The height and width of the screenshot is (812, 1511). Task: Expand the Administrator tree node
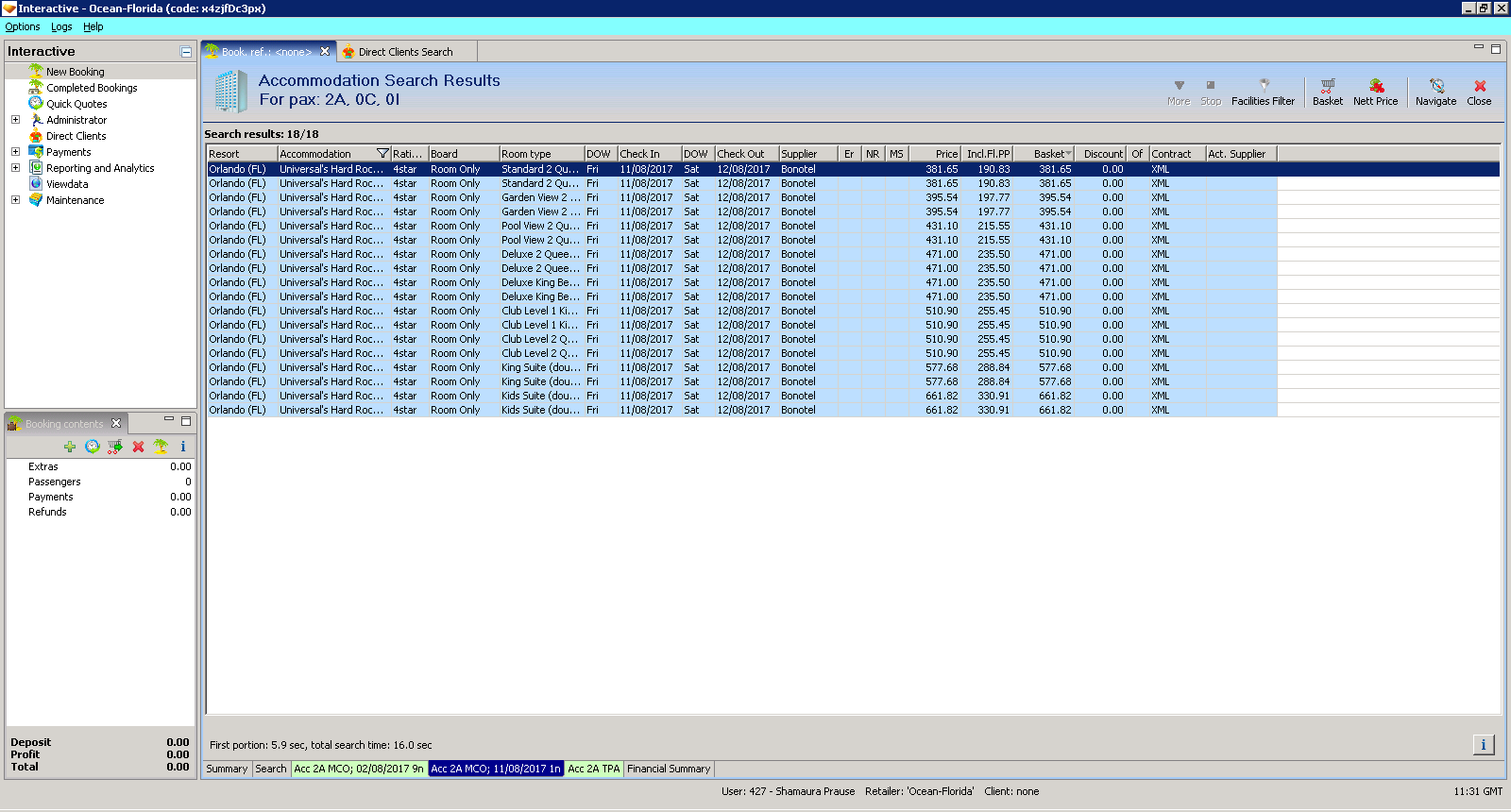coord(15,120)
